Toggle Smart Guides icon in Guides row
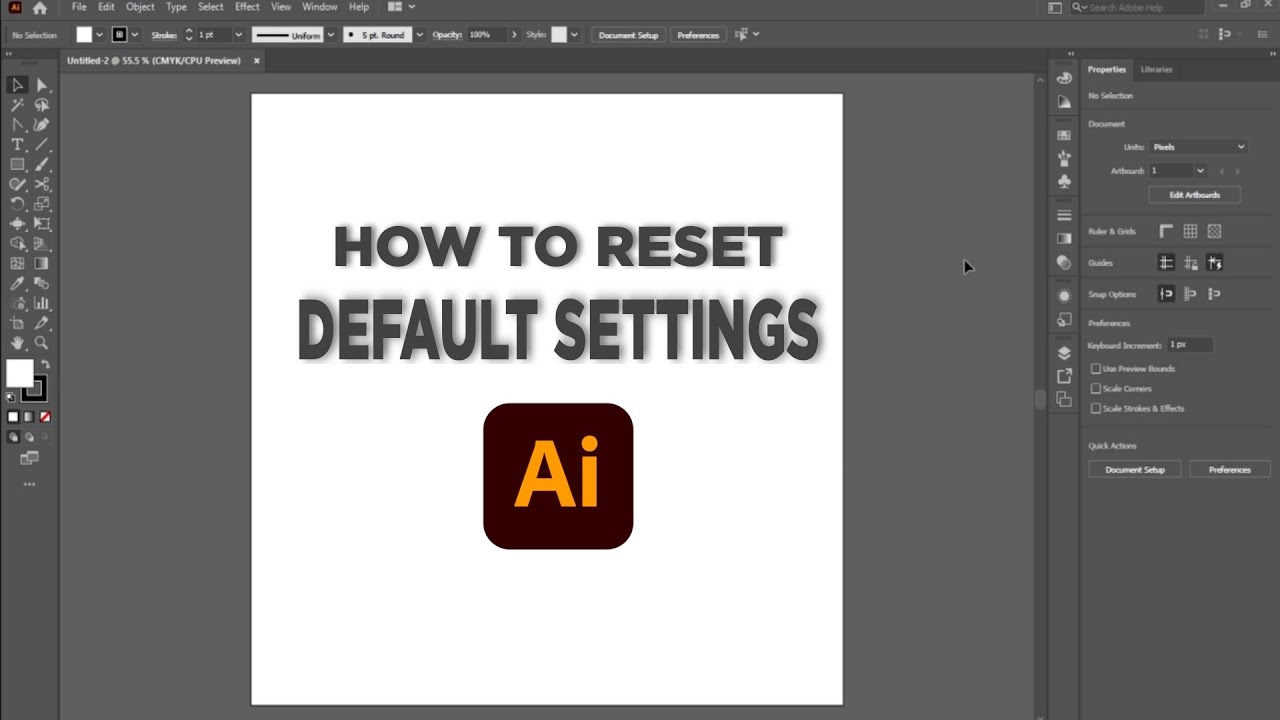This screenshot has width=1280, height=720. point(1214,263)
